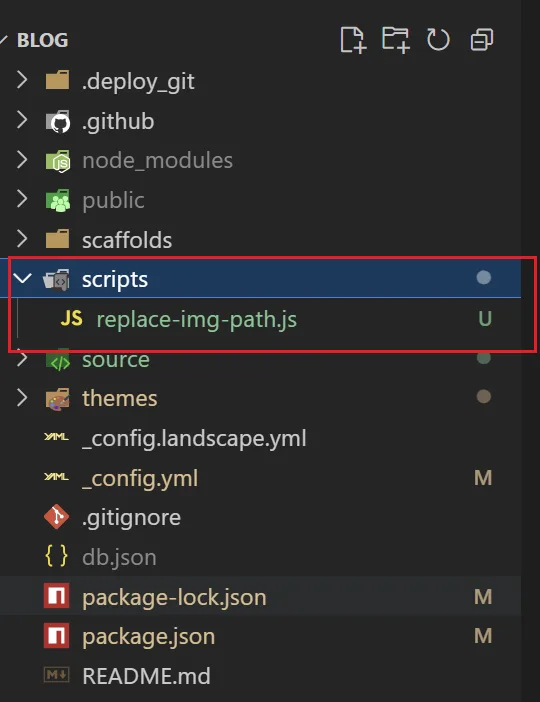
Task: Expand the themes folder chevron
Action: click(x=21, y=398)
